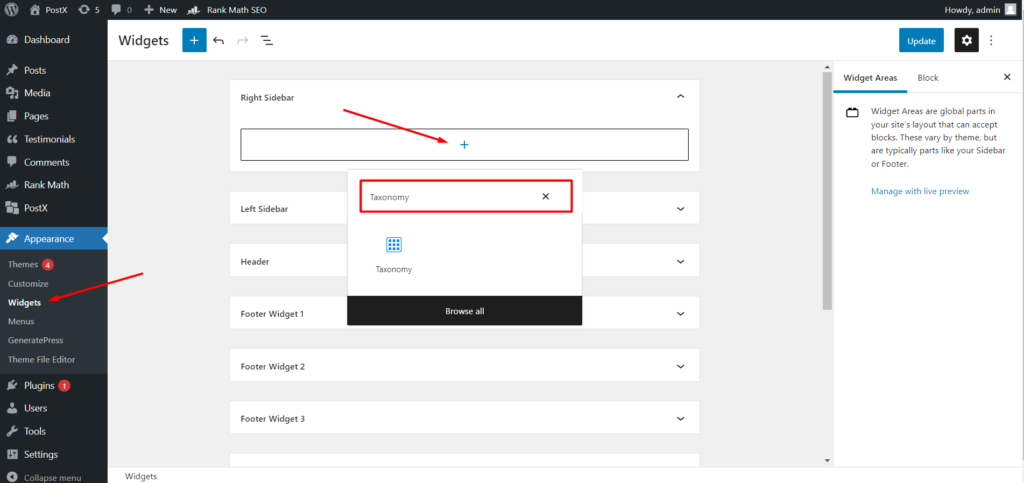Screen dimensions: 1024x483
Task: Click the admin avatar image
Action: pos(1010,10)
